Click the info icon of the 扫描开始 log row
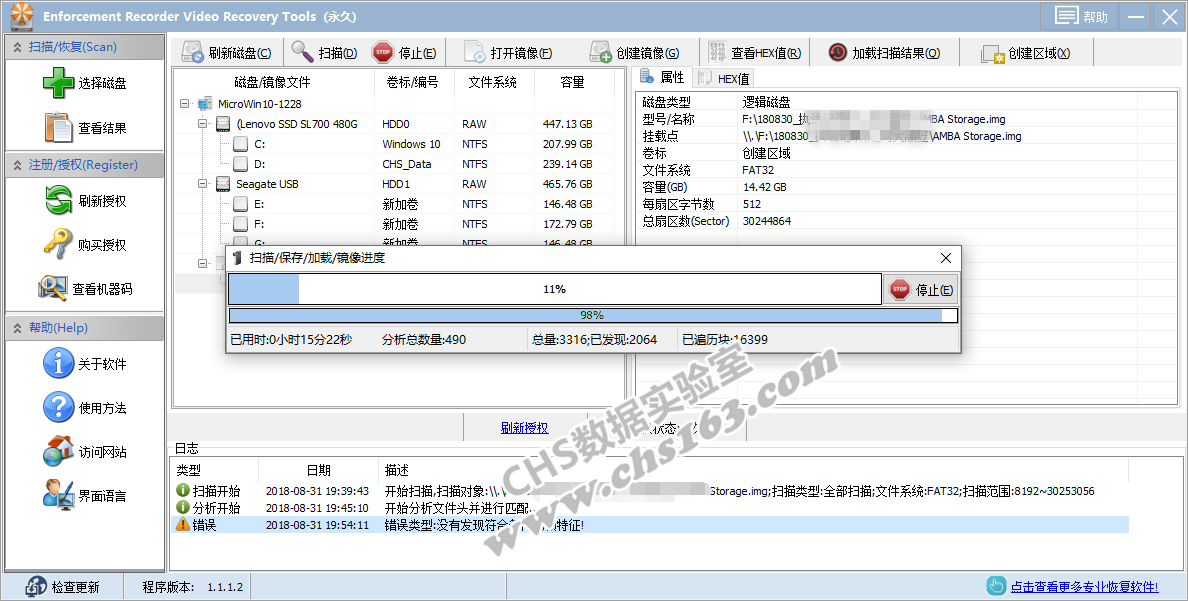This screenshot has width=1188, height=601. 183,490
